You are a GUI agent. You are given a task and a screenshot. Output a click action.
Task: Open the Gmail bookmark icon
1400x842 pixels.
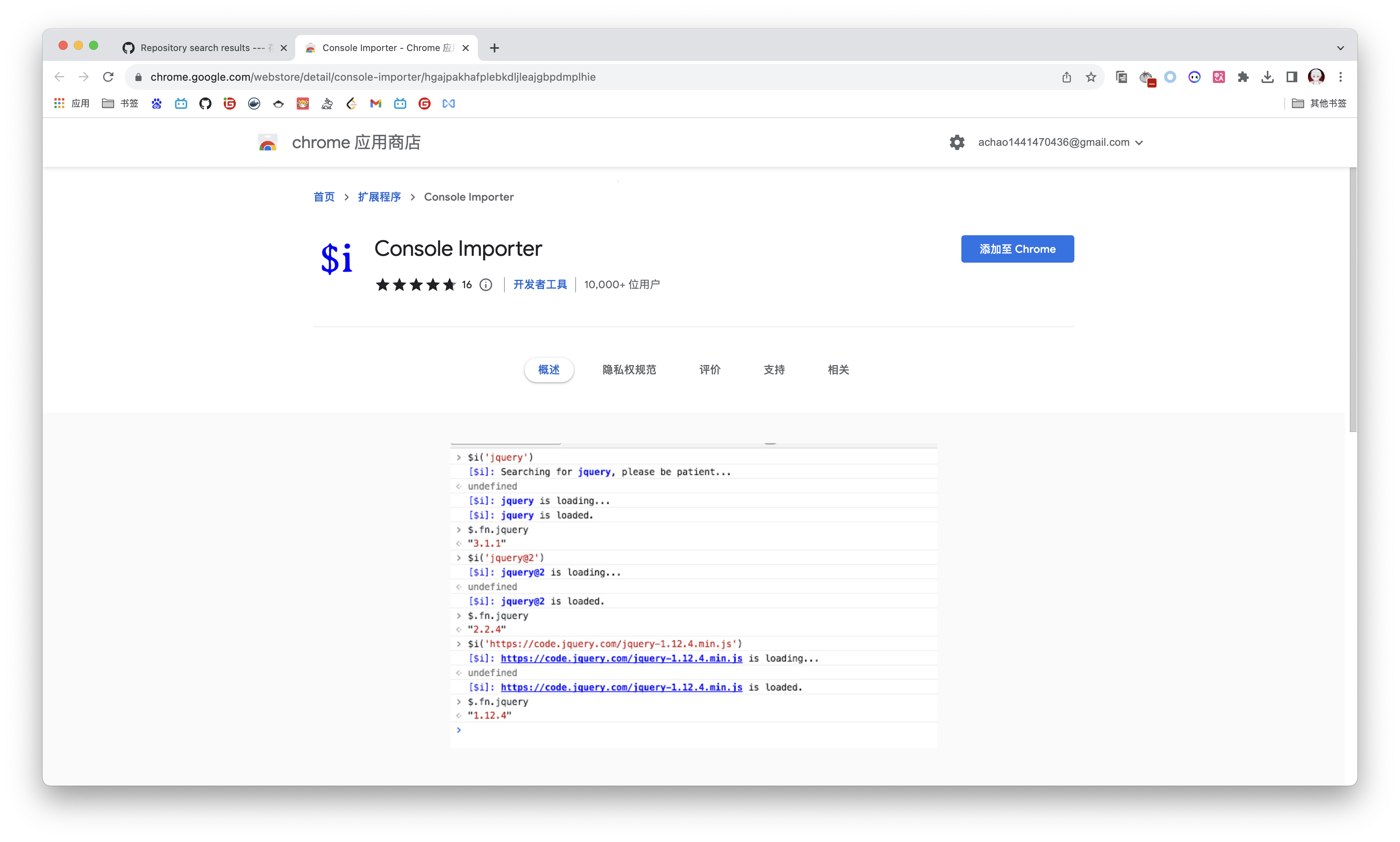(x=375, y=103)
